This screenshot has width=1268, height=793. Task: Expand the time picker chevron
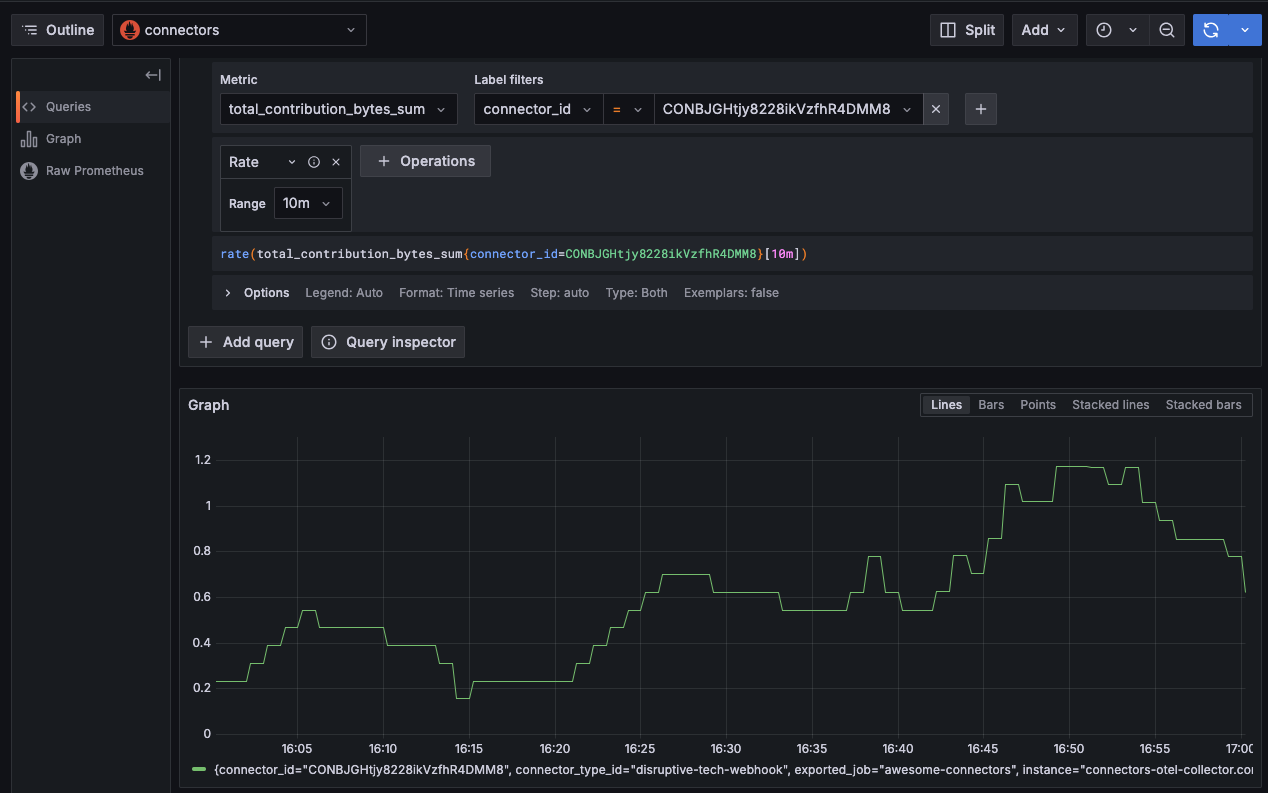coord(1133,30)
